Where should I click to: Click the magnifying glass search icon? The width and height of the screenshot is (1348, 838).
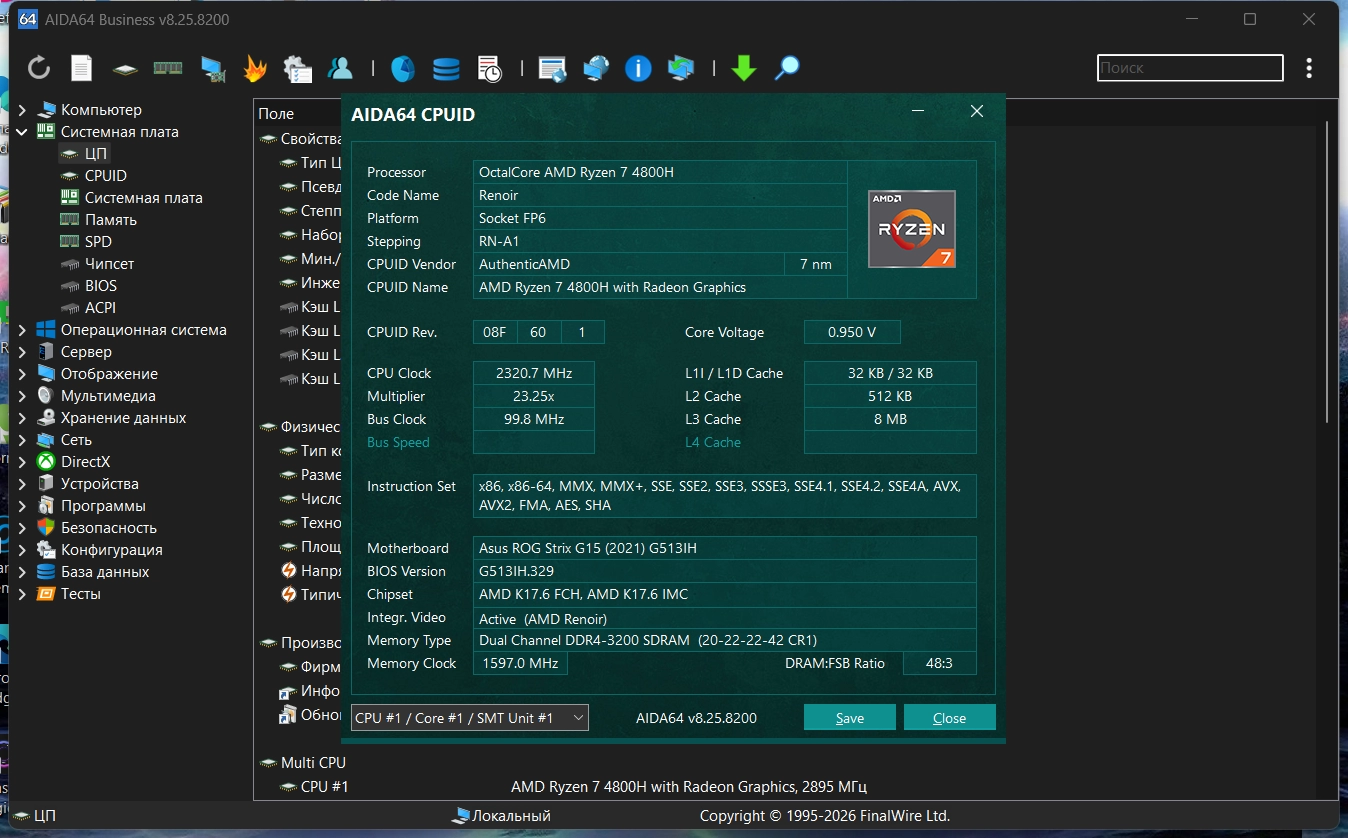point(788,68)
